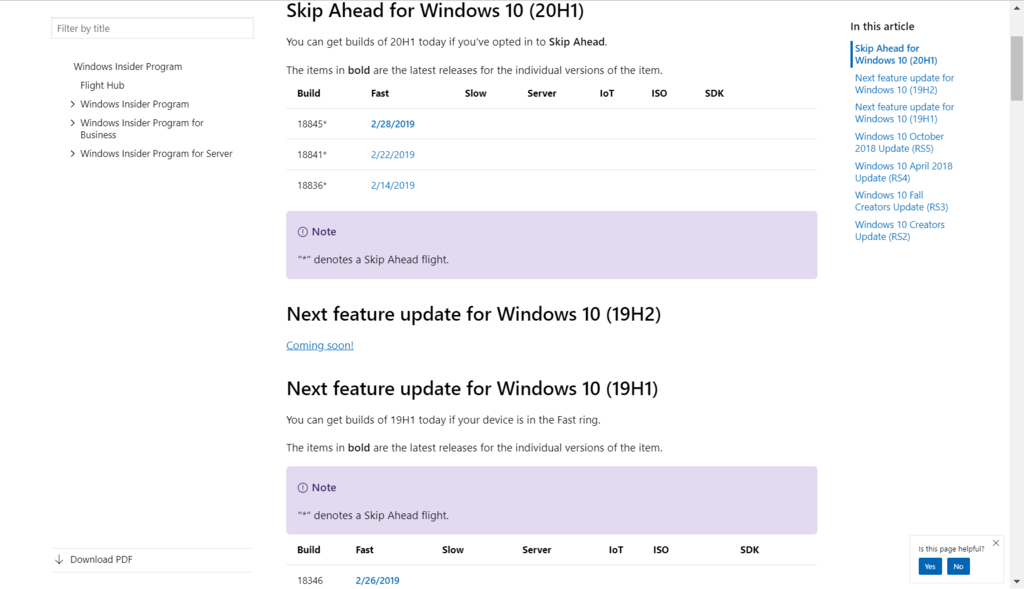
Task: Jump to October 2018 Update (RS5) section
Action: [899, 142]
